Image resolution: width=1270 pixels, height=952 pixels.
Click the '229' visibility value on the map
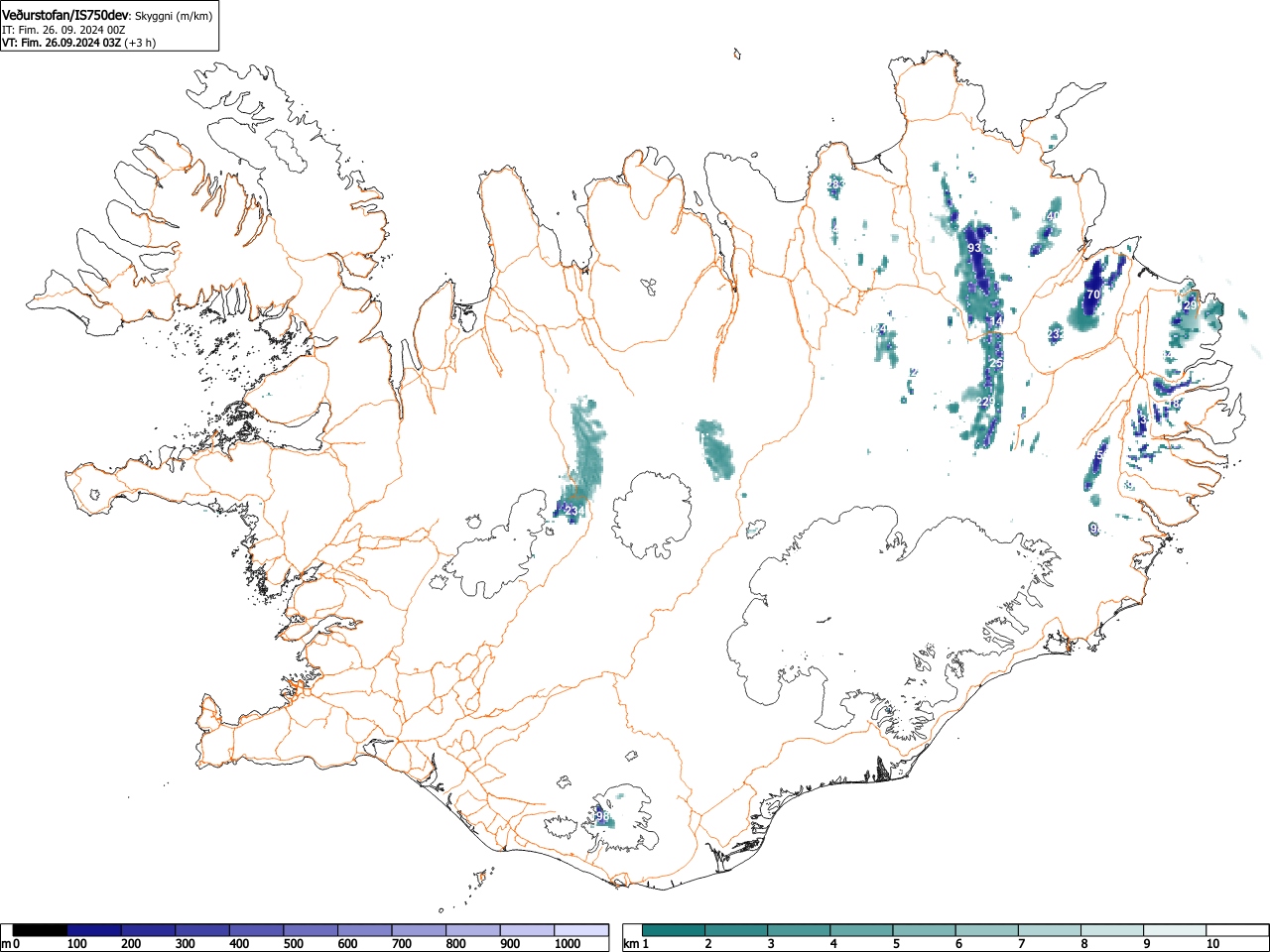(x=985, y=402)
